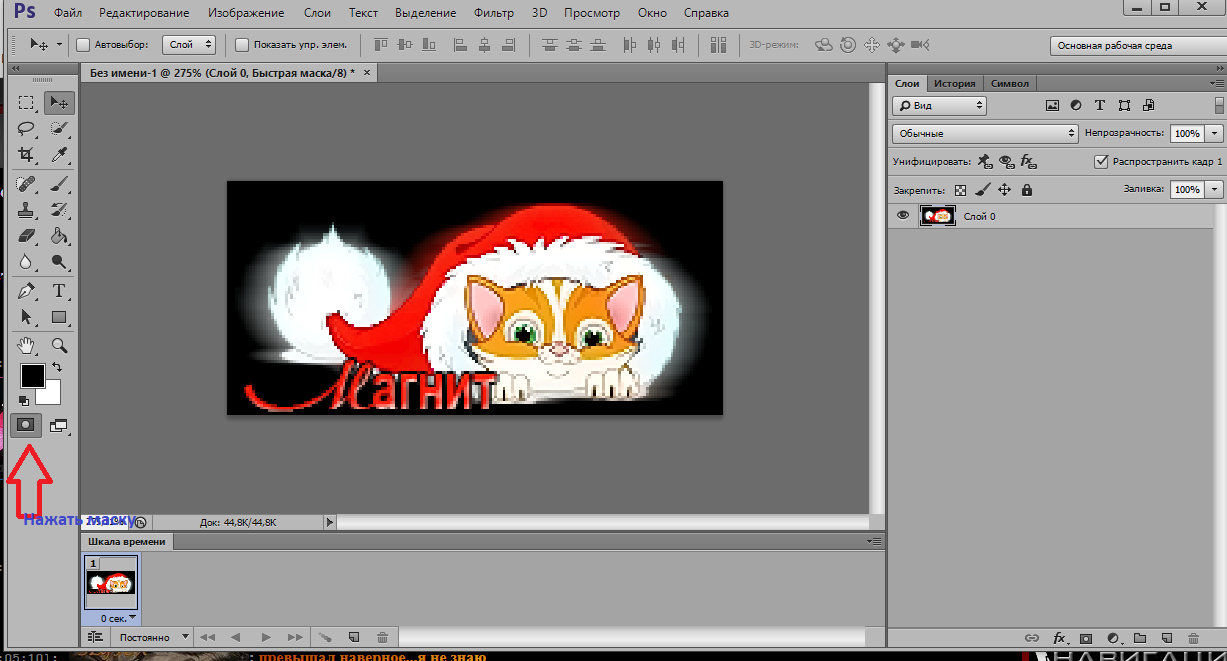Toggle lock all padlock icon
The height and width of the screenshot is (661, 1227).
point(1026,189)
